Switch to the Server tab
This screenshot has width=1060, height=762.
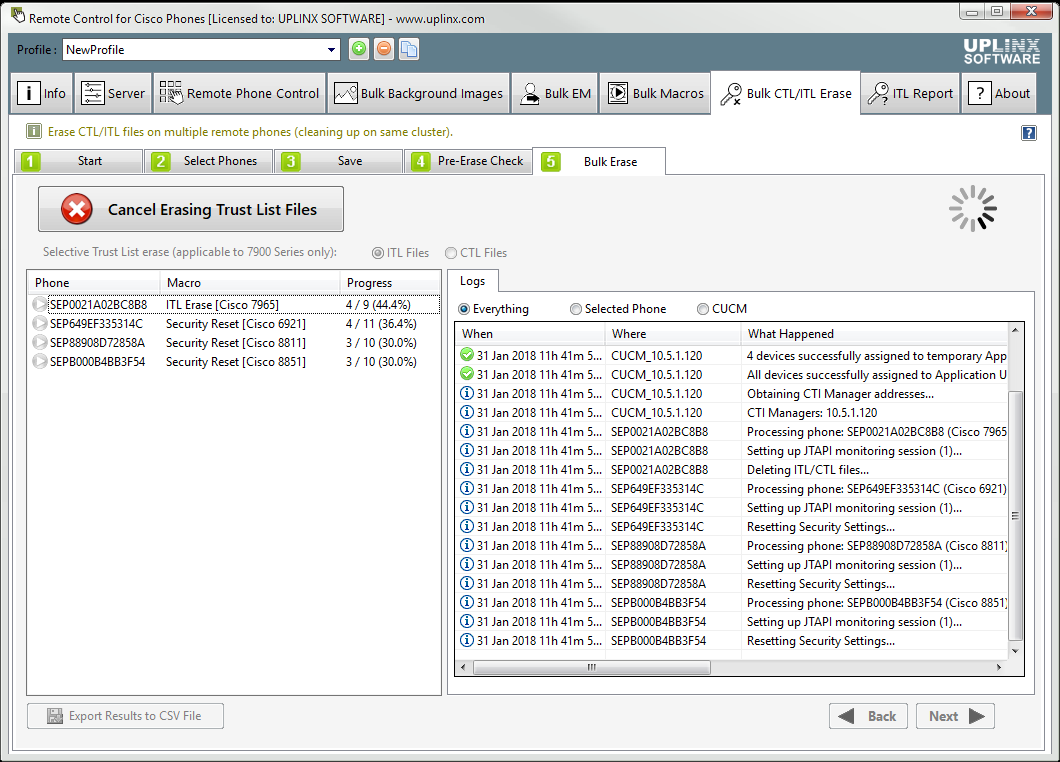113,93
